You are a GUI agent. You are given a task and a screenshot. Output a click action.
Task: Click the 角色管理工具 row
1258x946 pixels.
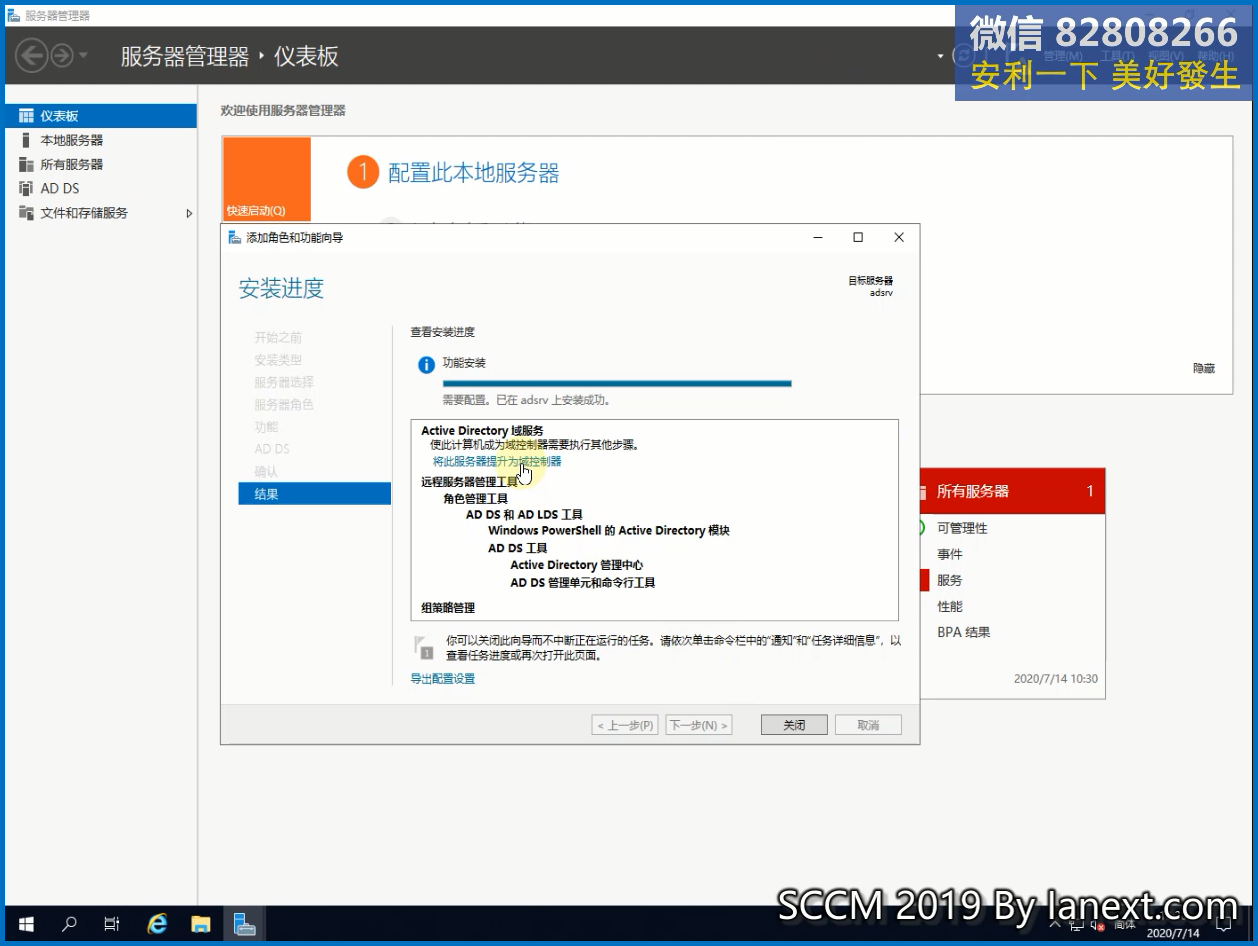476,498
